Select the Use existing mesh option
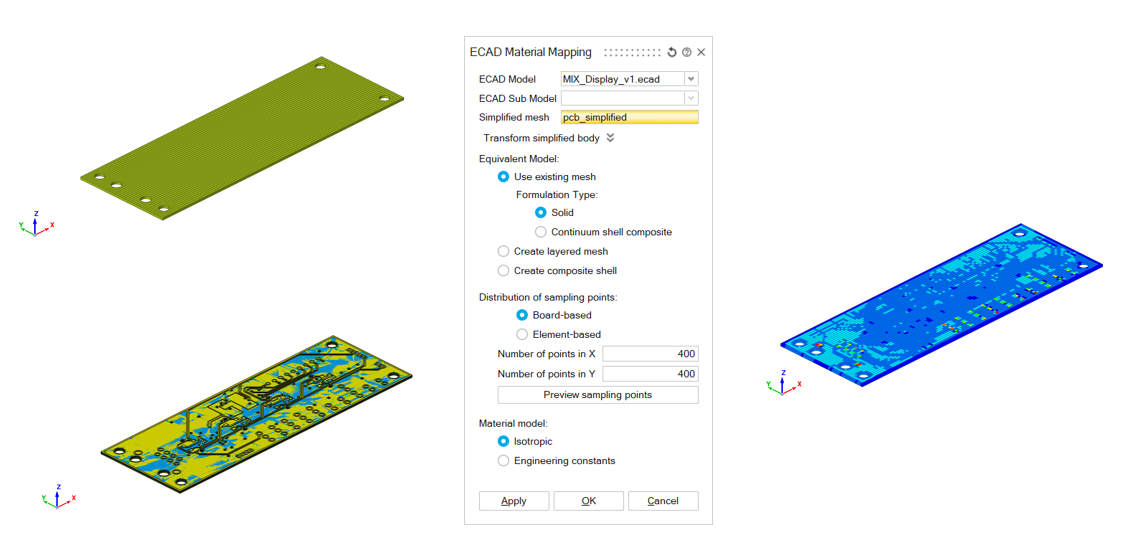 504,177
